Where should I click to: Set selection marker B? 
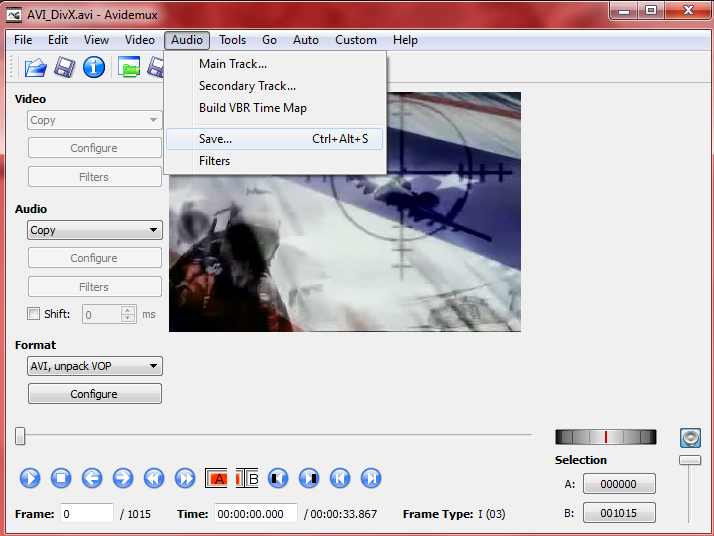[x=247, y=478]
